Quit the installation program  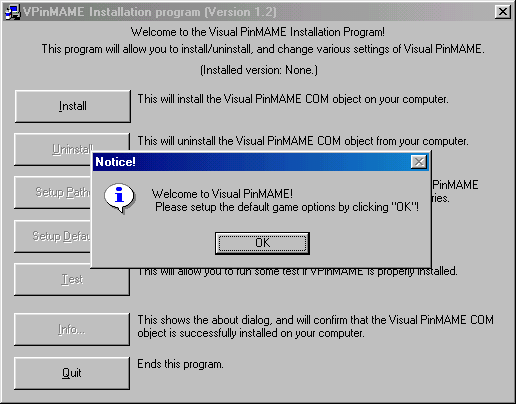pyautogui.click(x=72, y=373)
